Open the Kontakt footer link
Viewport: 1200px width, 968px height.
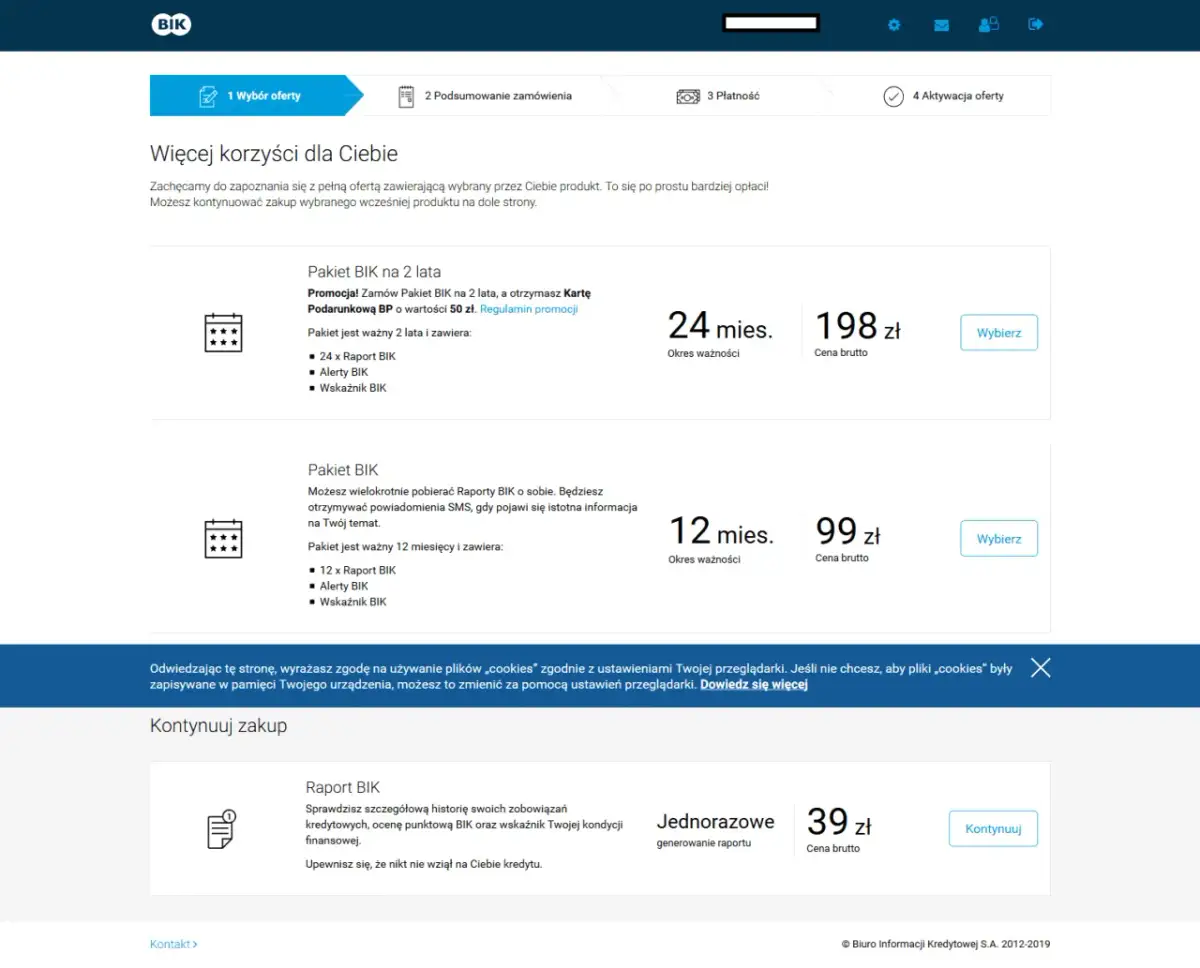pos(173,944)
